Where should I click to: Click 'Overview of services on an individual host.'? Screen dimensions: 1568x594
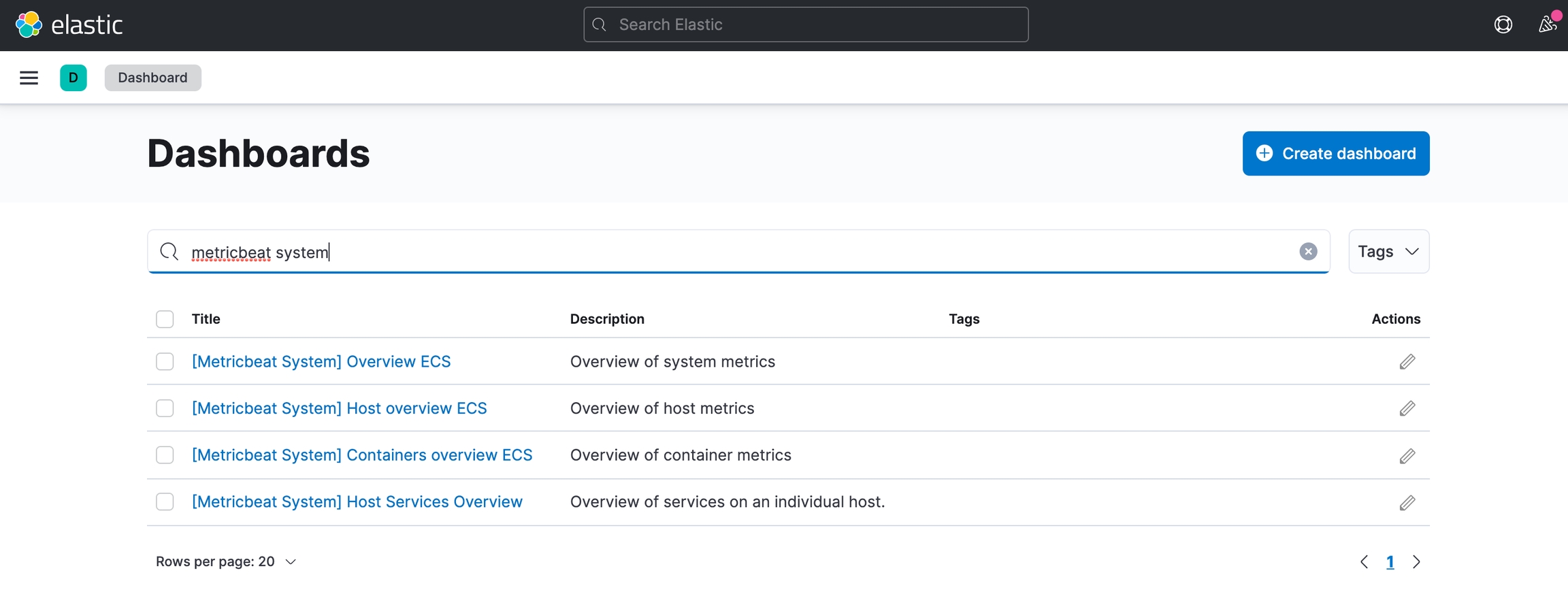tap(728, 502)
